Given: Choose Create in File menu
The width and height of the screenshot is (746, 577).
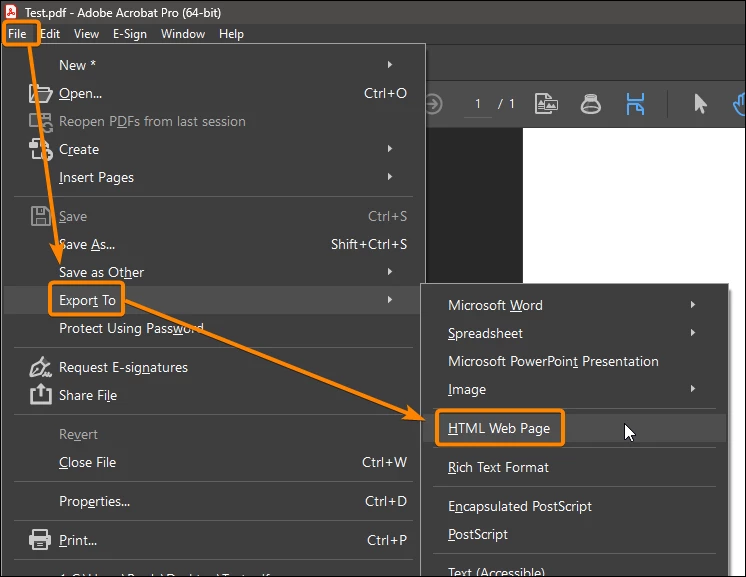Looking at the screenshot, I should click(214, 149).
